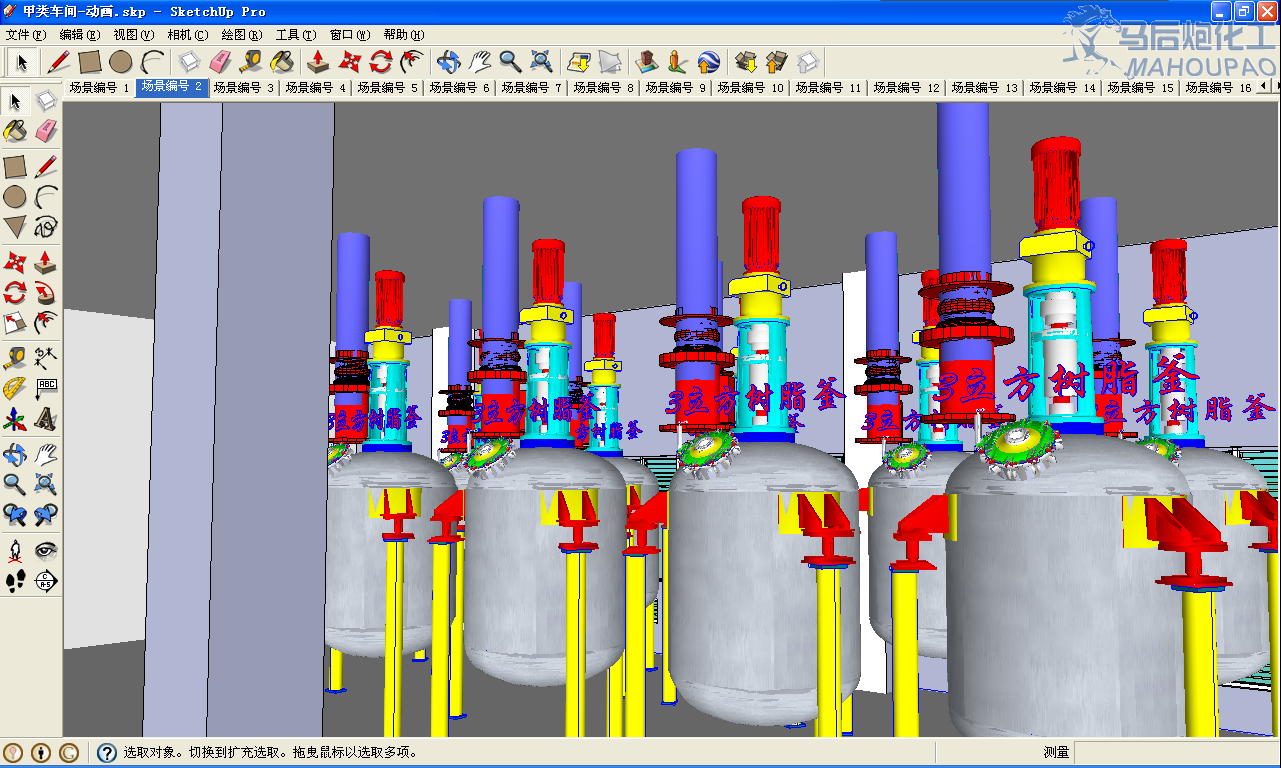This screenshot has height=768, width=1281.
Task: Click the middle round status bar icon
Action: tap(42, 753)
